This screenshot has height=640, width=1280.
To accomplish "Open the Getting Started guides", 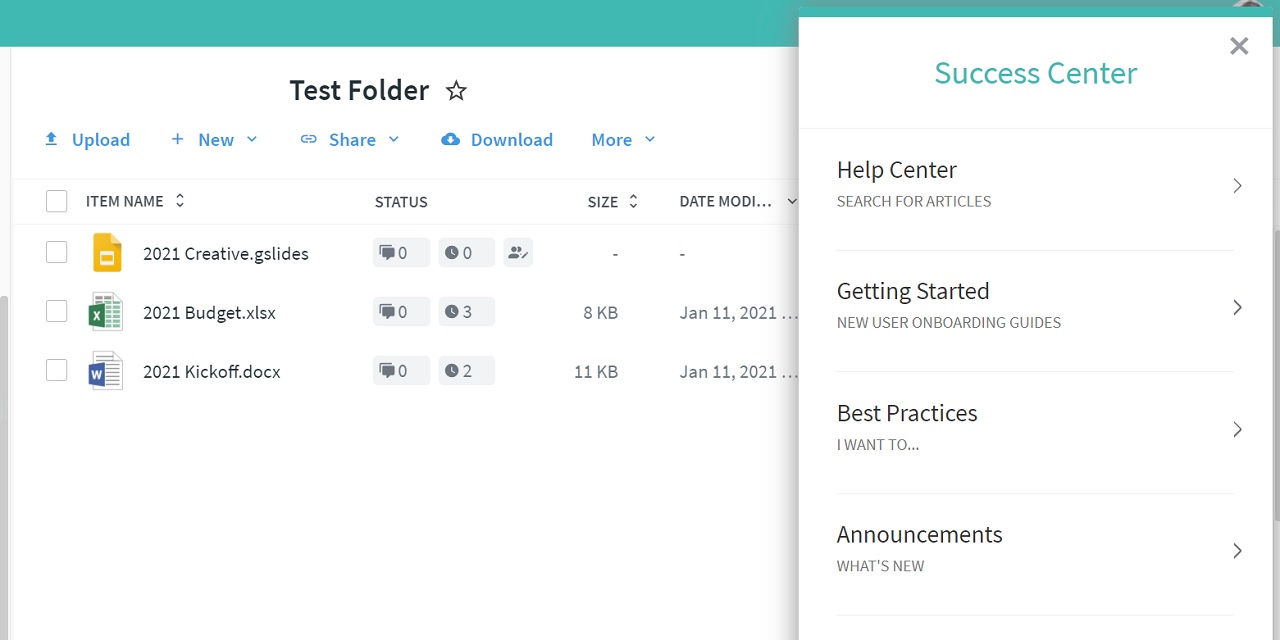I will (1035, 307).
